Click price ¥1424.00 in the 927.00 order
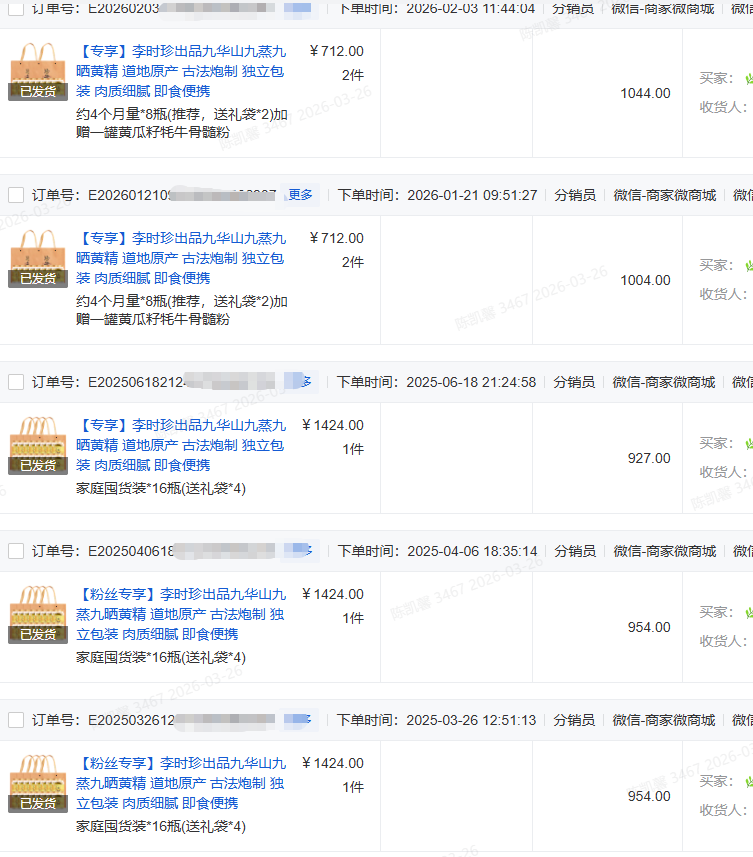 click(x=333, y=425)
